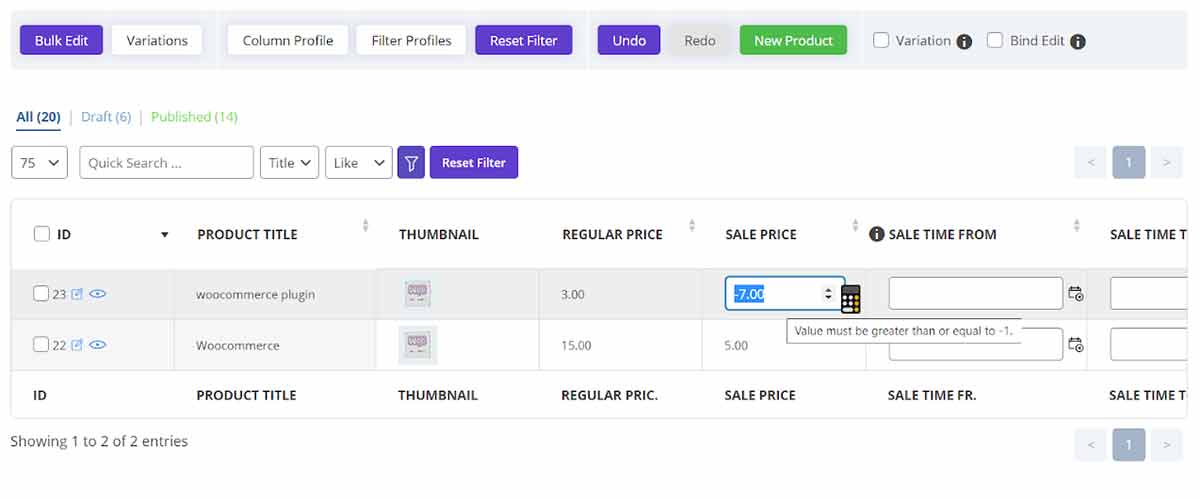View product 23 with the eye icon
Image resolution: width=1200 pixels, height=499 pixels.
click(x=98, y=294)
